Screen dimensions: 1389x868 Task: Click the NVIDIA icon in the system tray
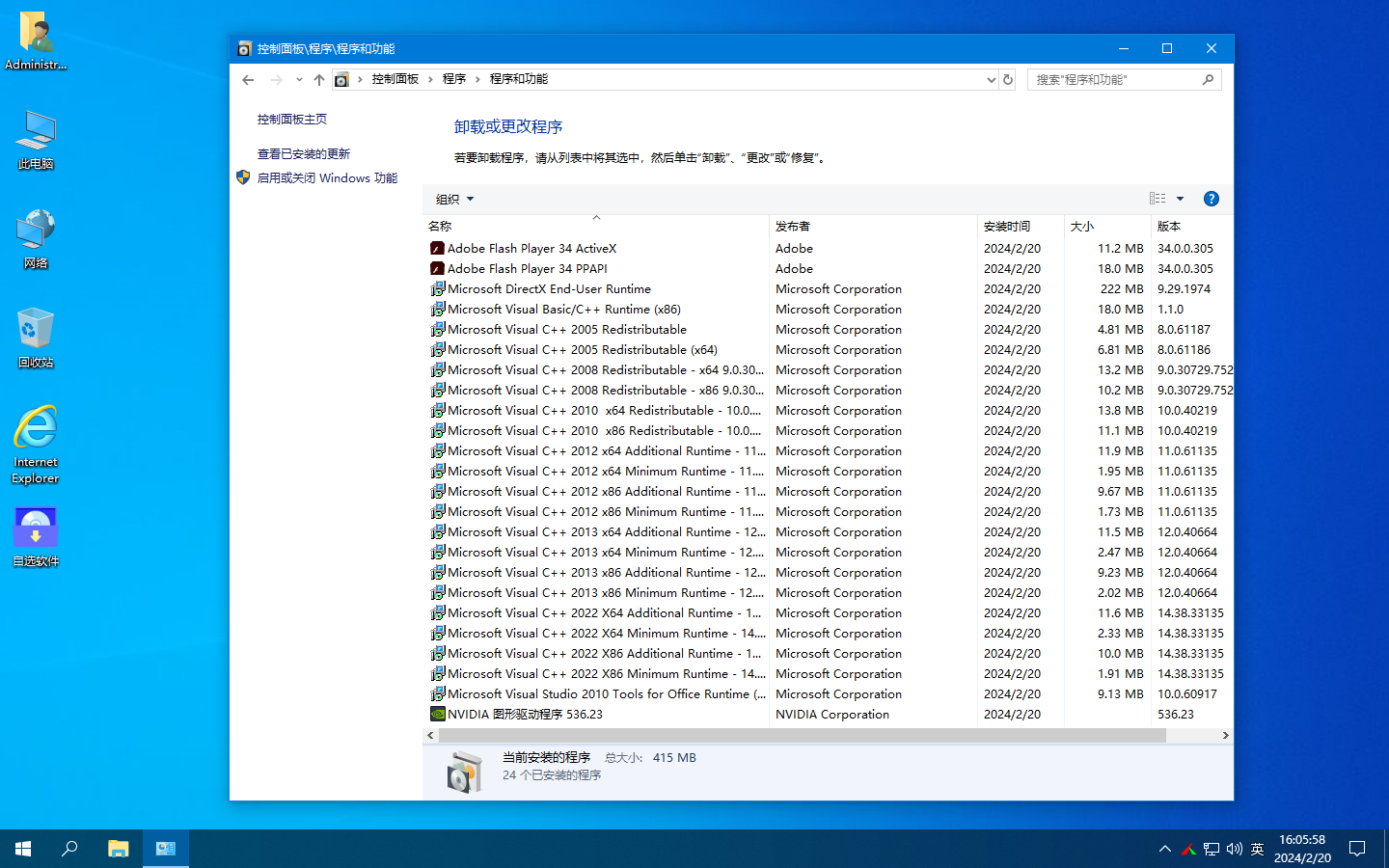(x=1187, y=849)
